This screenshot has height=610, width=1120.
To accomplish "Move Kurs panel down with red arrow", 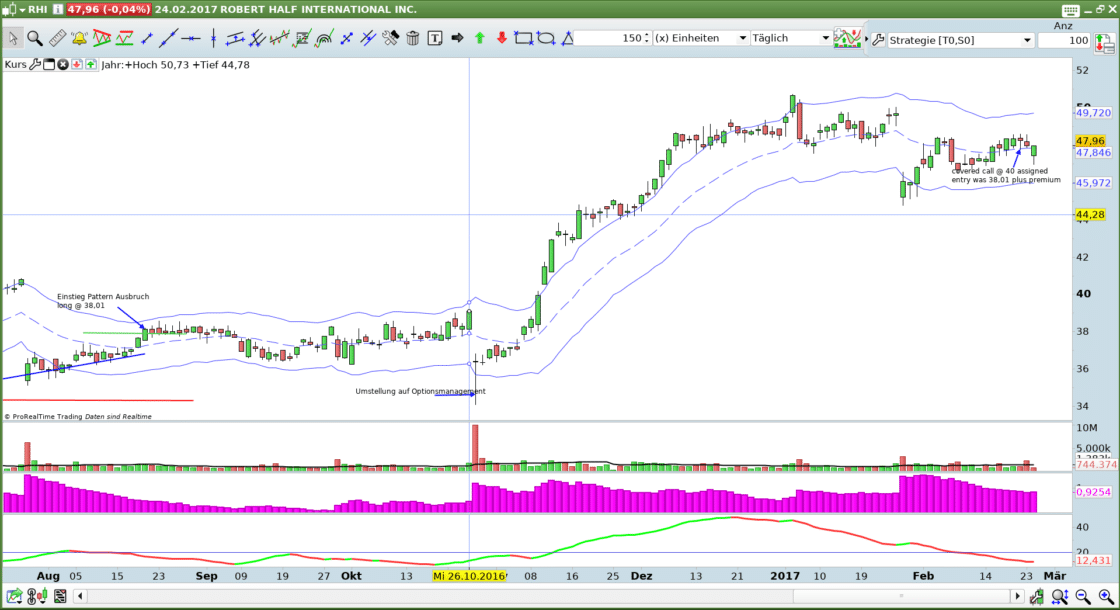I will 76,64.
